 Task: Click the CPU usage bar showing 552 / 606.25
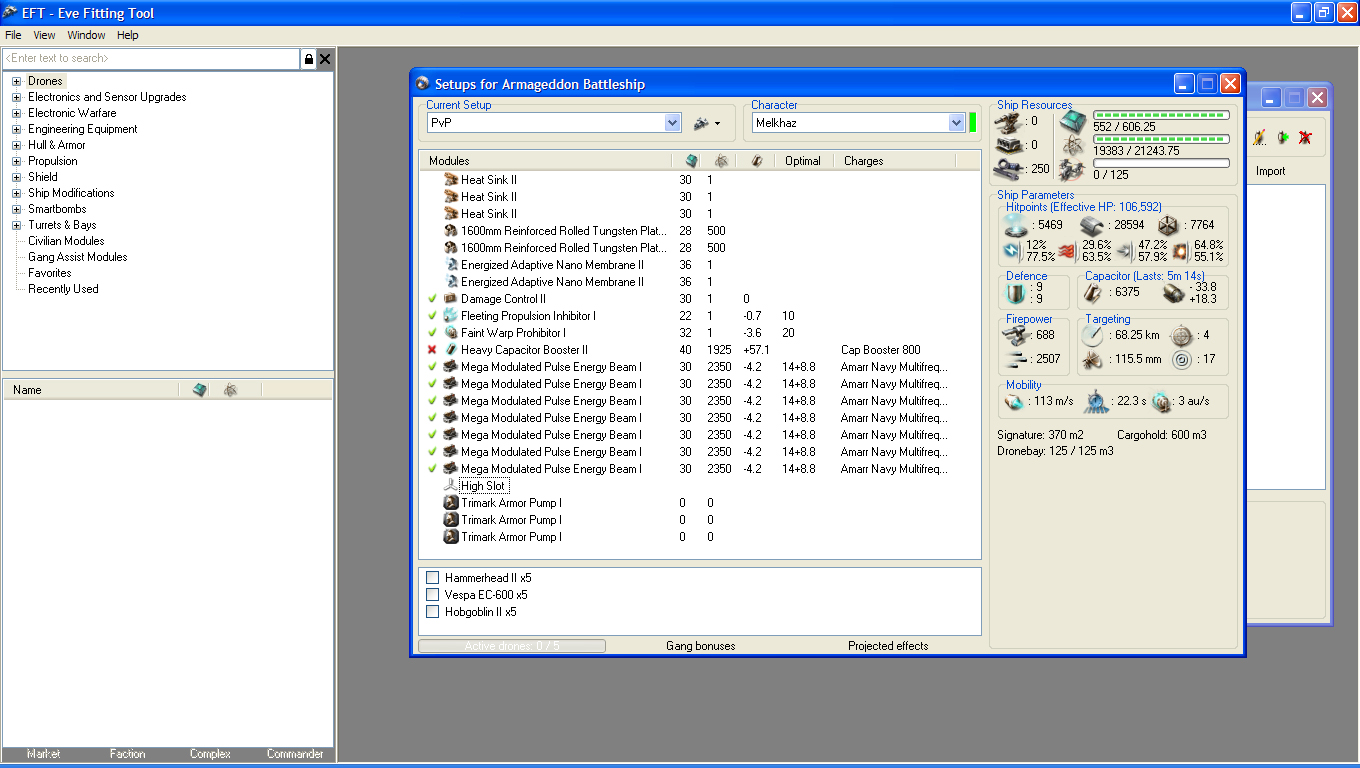pyautogui.click(x=1161, y=115)
